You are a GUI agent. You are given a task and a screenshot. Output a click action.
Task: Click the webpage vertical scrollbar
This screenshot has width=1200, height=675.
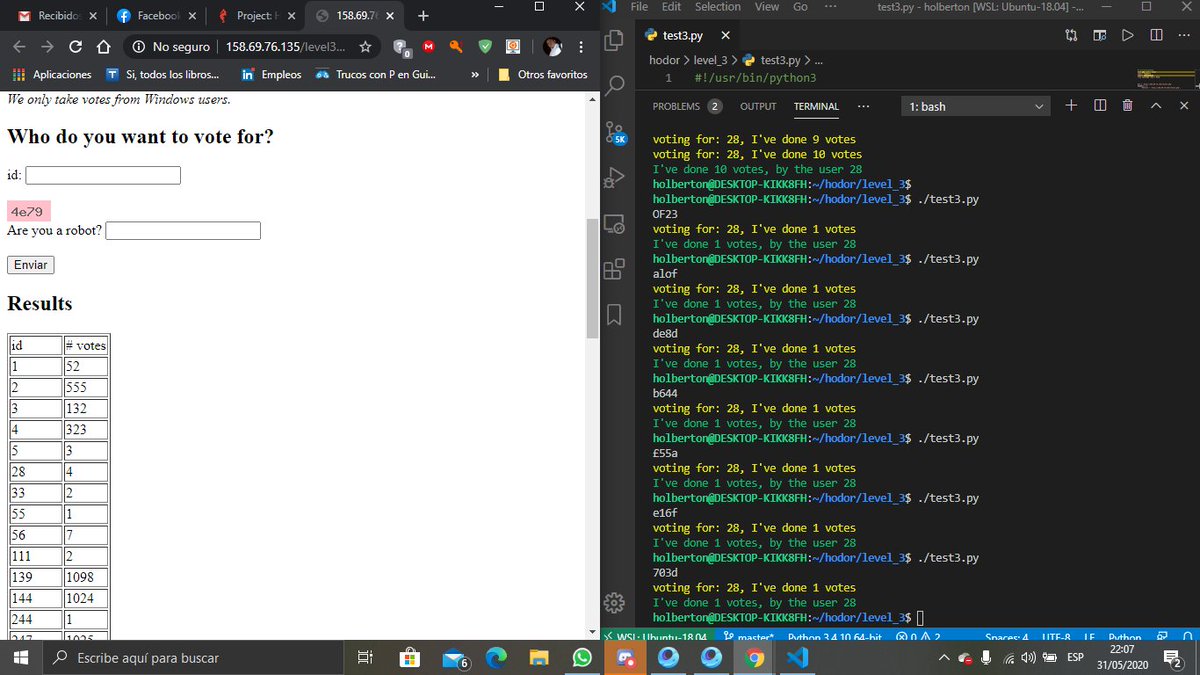(x=592, y=278)
